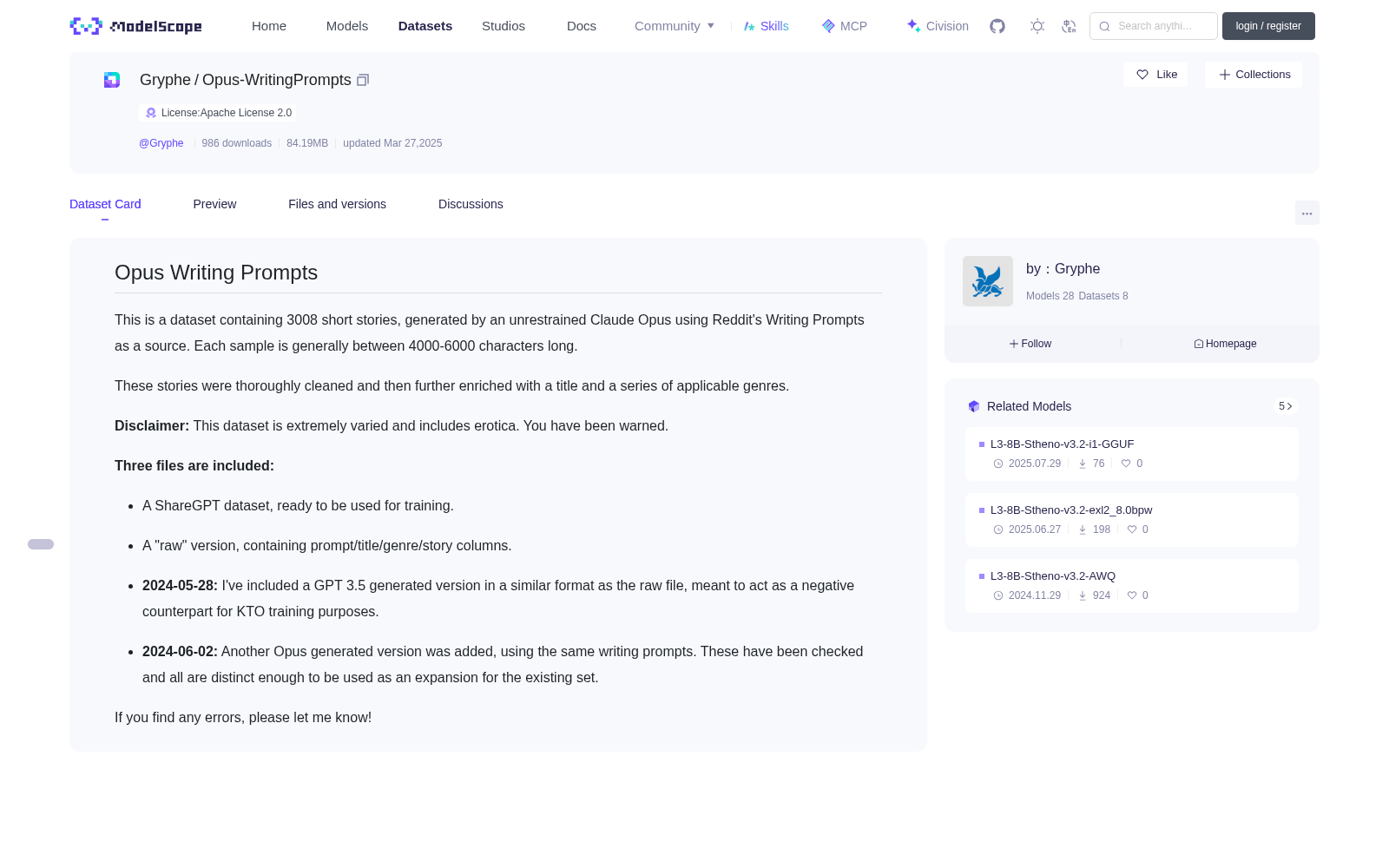Click the 2024-06-02 bold date text

point(180,652)
